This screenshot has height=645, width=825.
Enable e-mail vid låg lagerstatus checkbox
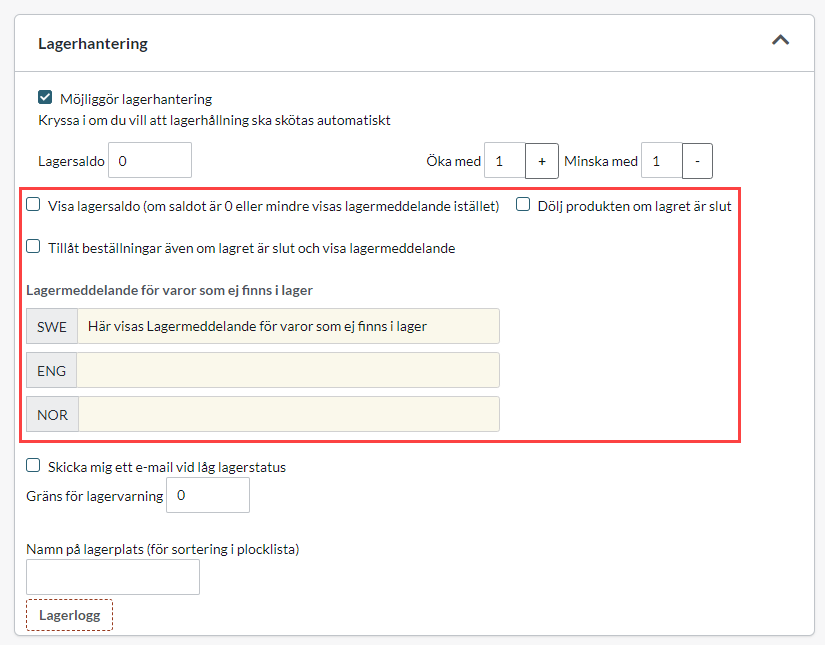coord(34,466)
